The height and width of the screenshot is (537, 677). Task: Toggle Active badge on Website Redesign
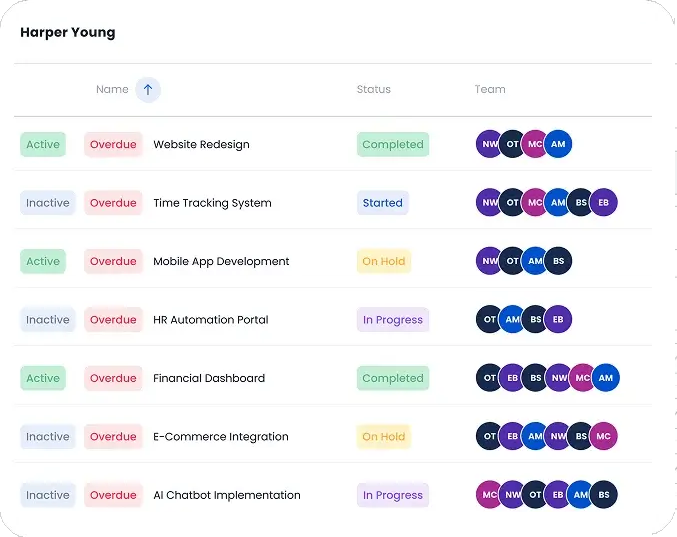point(43,144)
